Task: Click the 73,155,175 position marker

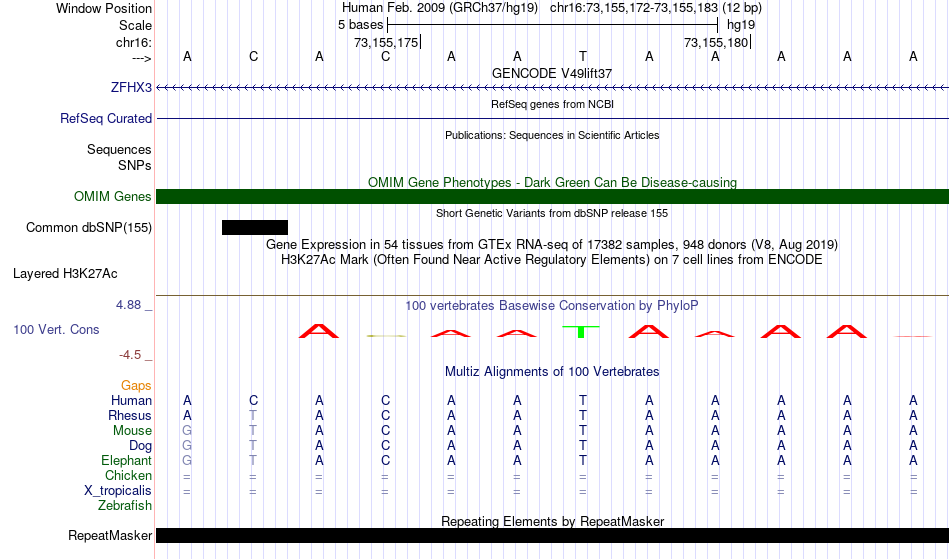Action: coord(387,42)
